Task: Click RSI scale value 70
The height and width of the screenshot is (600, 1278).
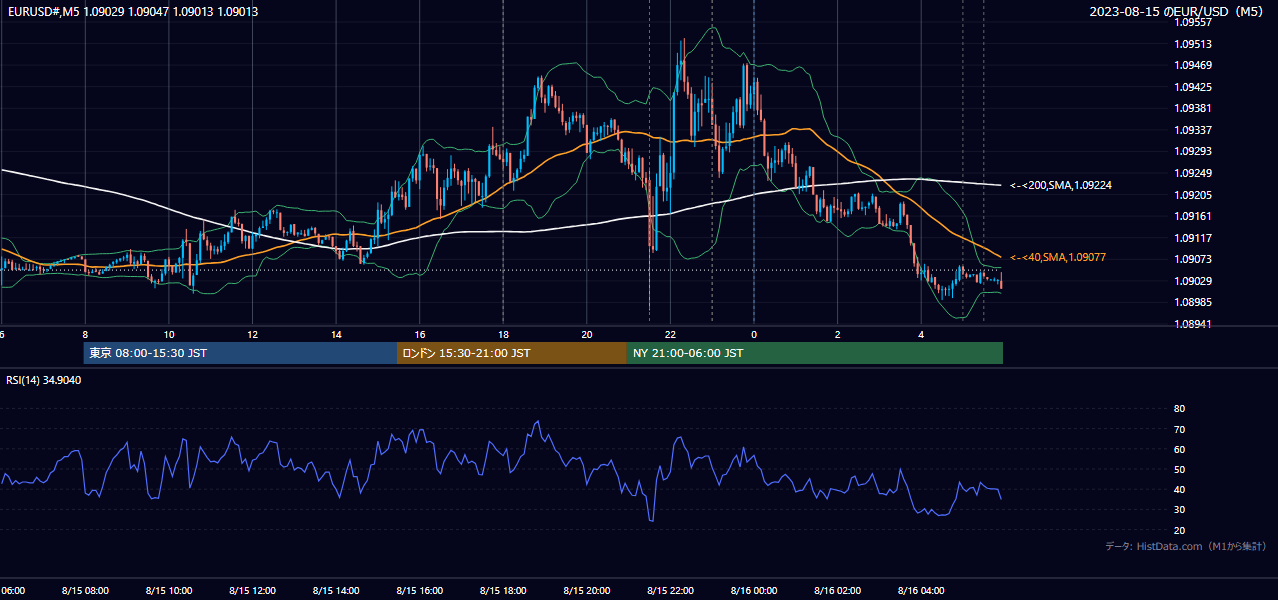Action: (x=1179, y=429)
